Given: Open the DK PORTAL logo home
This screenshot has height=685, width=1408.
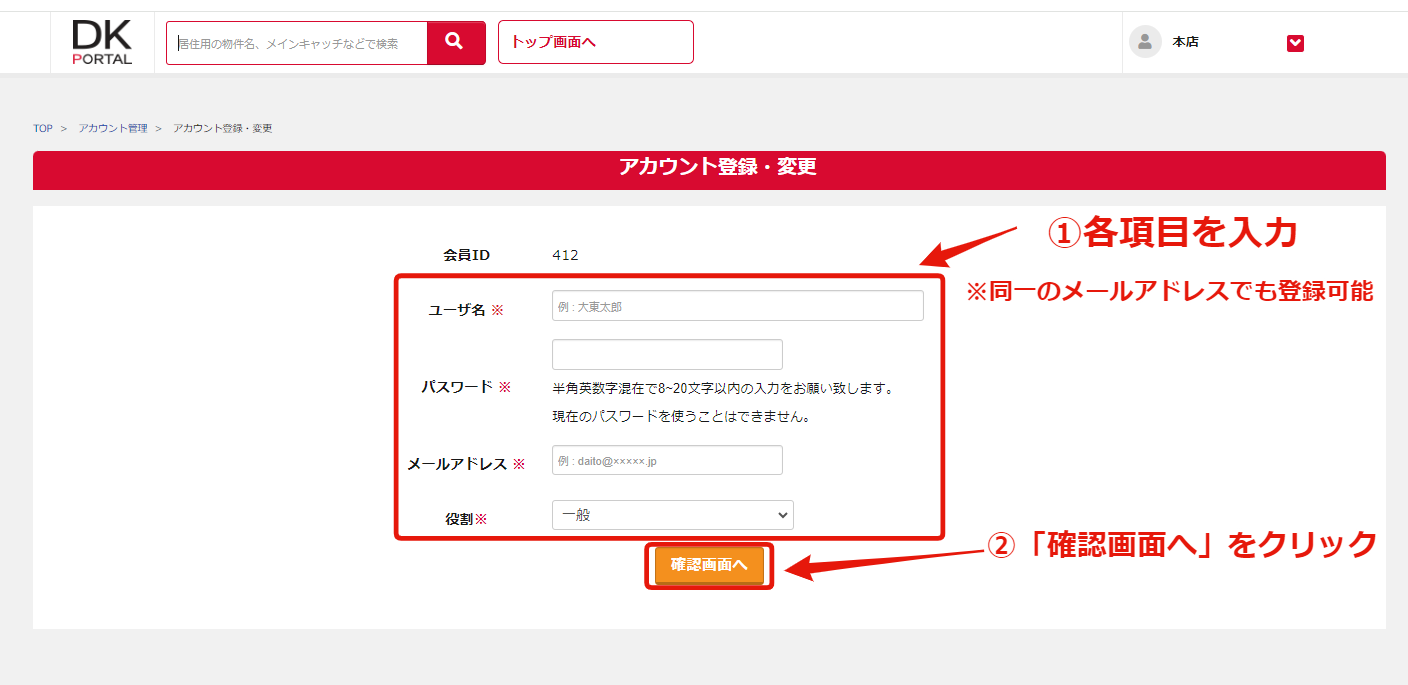Looking at the screenshot, I should click(102, 42).
